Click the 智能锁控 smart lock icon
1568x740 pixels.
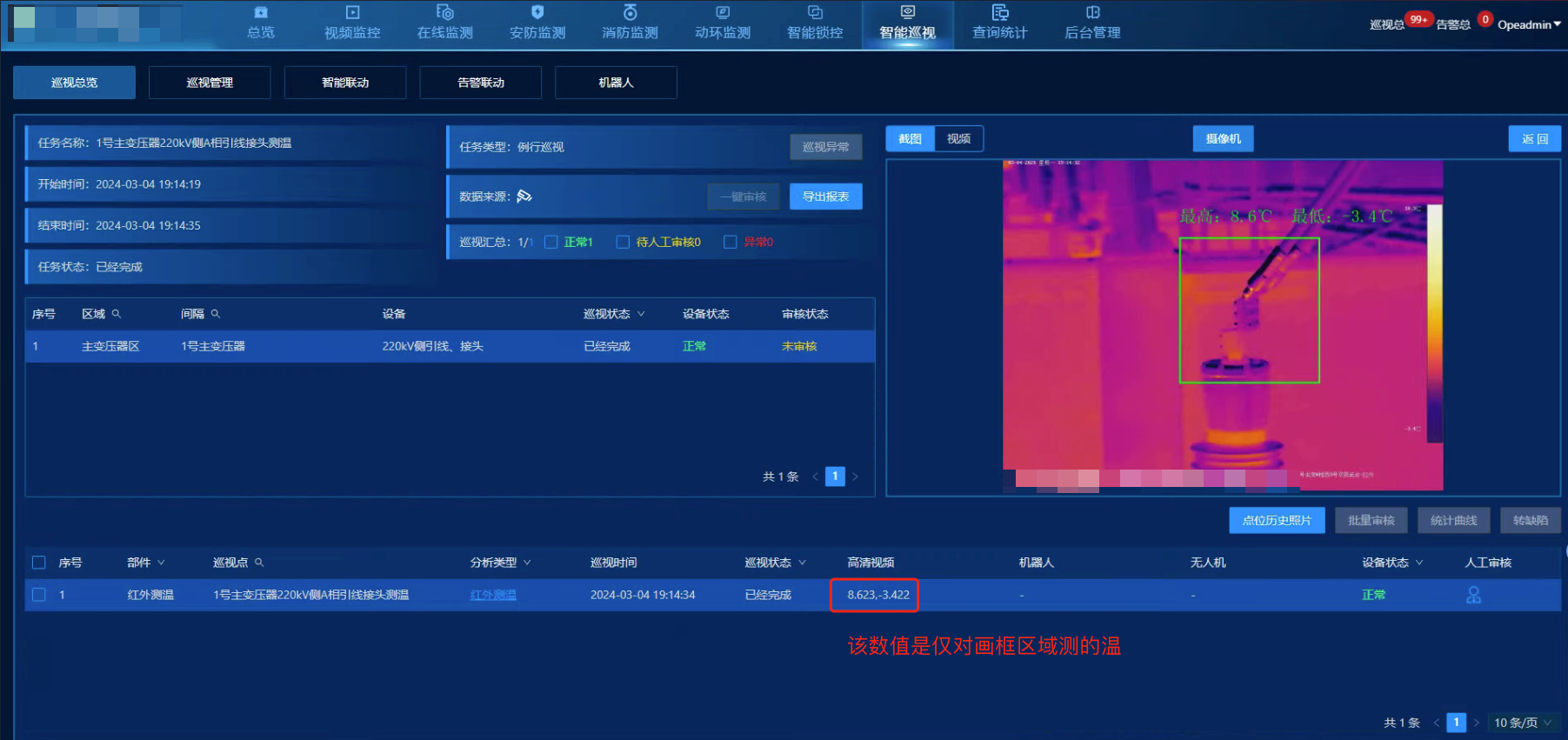(815, 13)
